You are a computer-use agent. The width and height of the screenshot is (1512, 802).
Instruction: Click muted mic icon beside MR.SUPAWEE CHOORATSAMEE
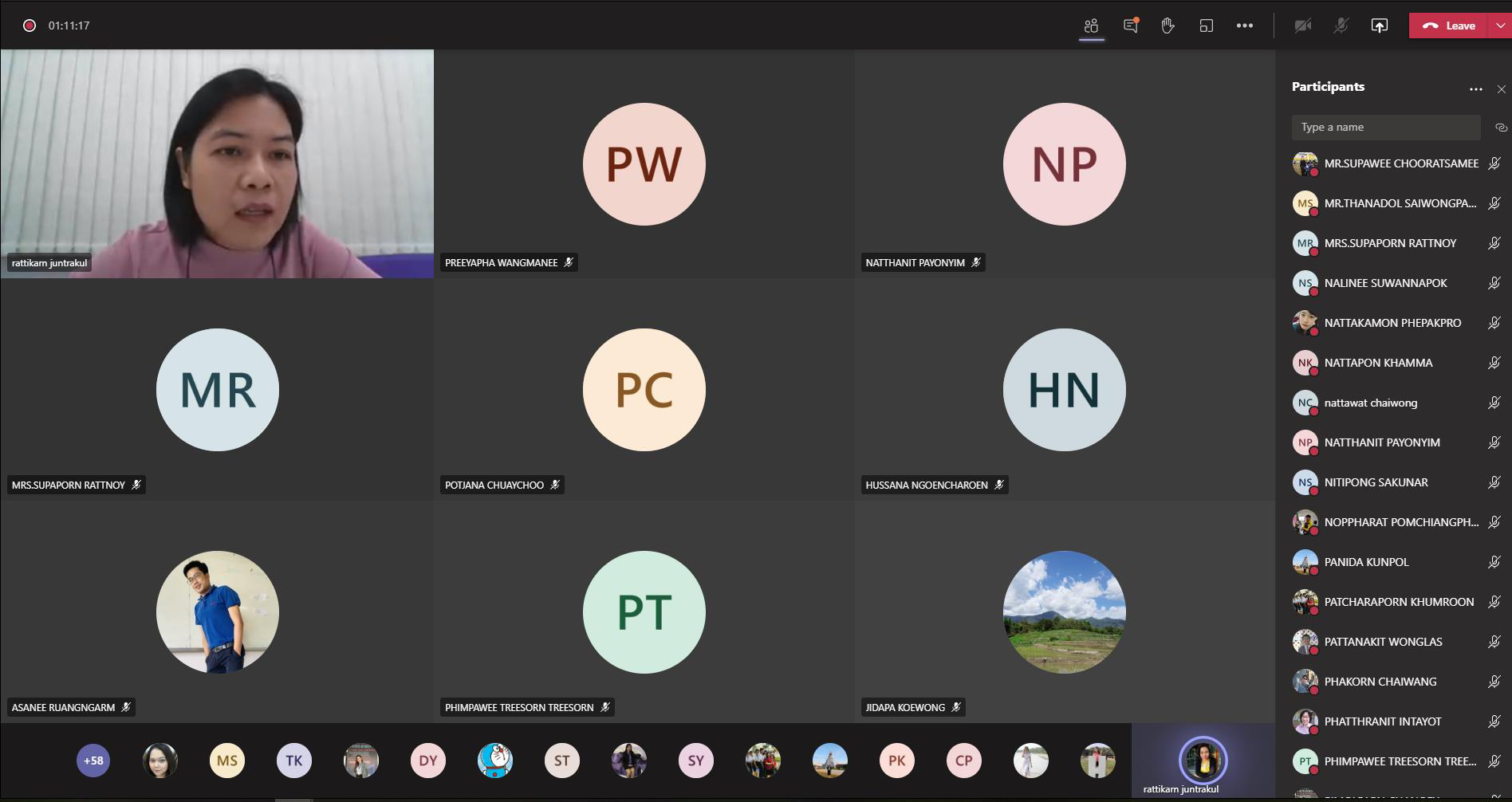(x=1494, y=163)
